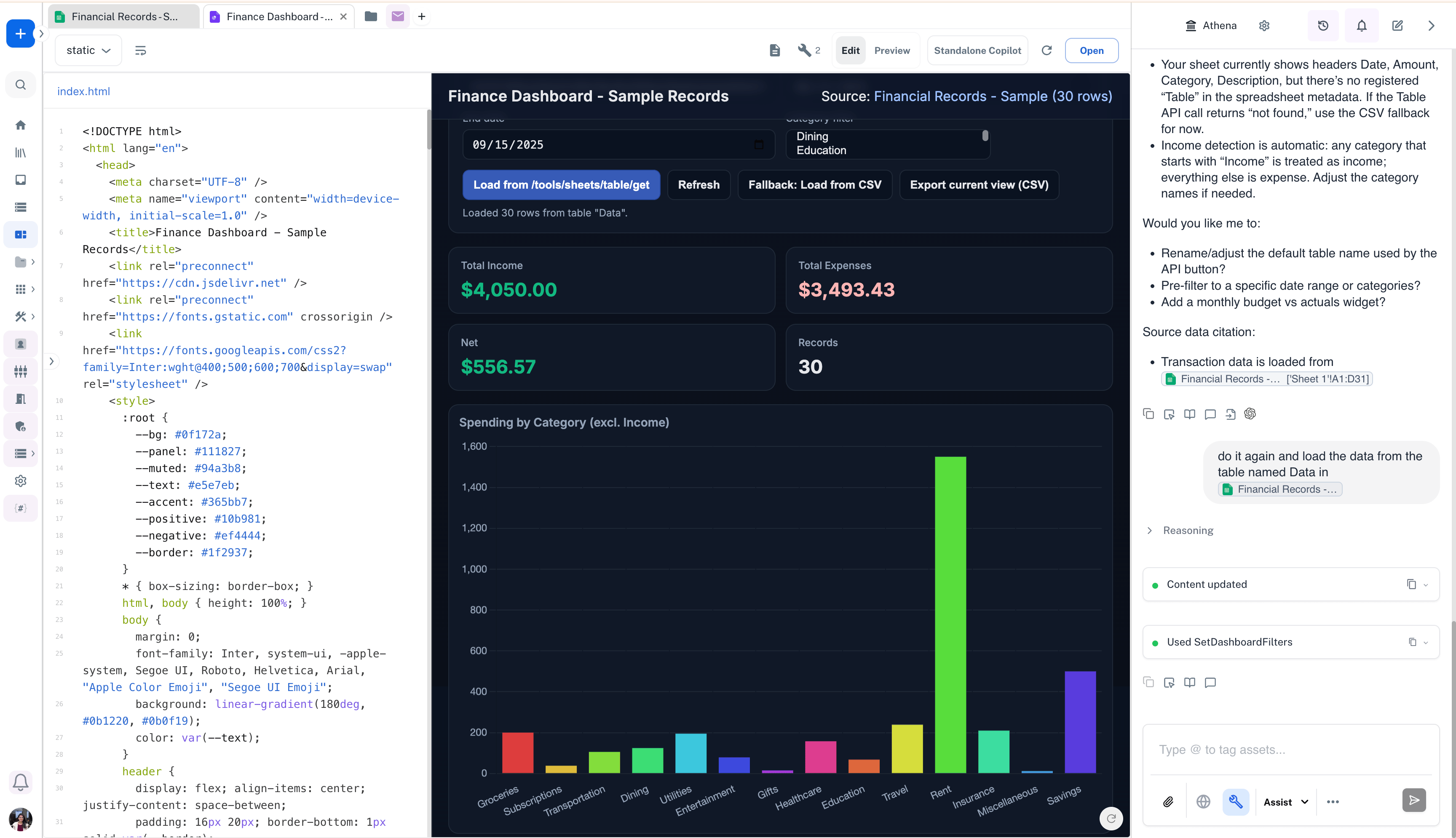1456x838 pixels.
Task: Click the Financial Records citation chip with Sheet 1 range
Action: click(1266, 379)
